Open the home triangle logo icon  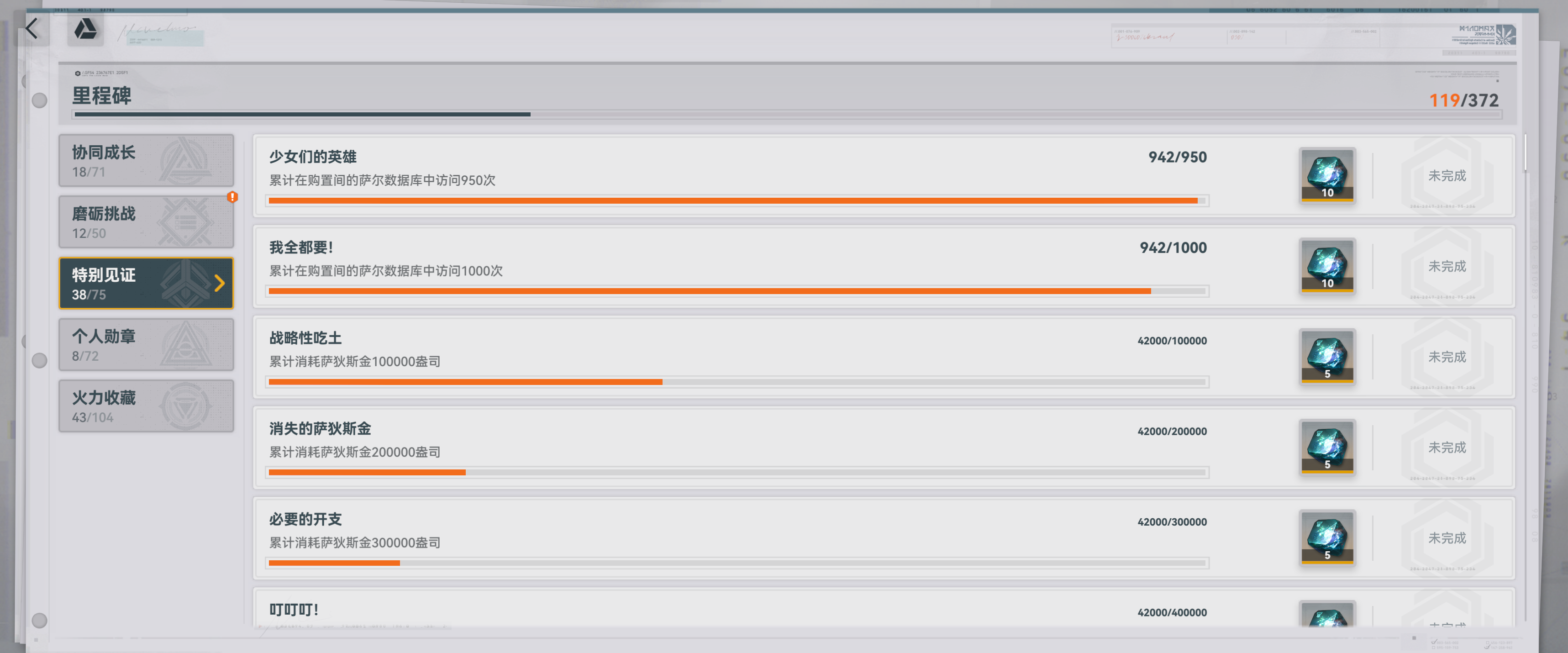(85, 29)
